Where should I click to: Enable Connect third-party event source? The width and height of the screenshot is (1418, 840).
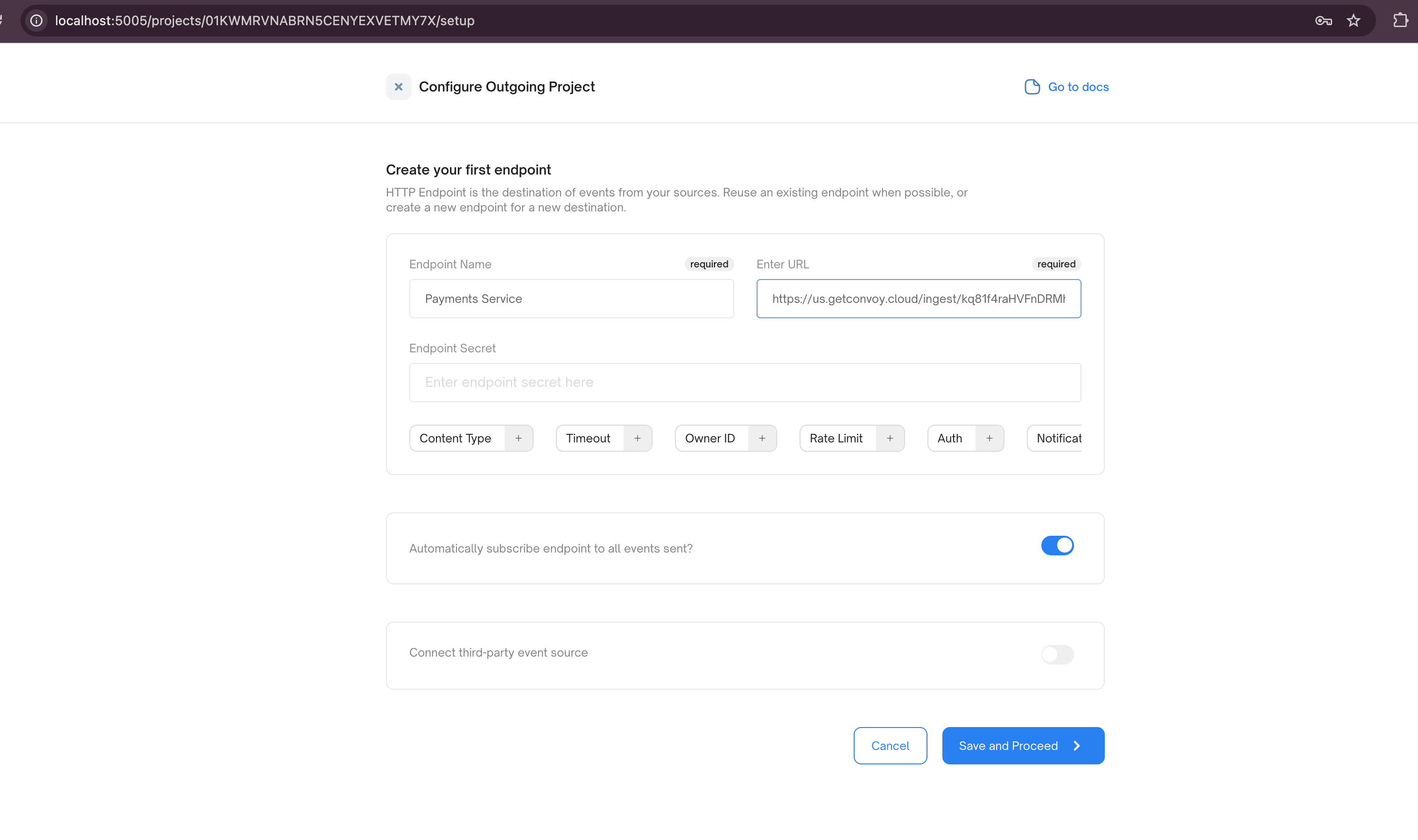[1057, 654]
